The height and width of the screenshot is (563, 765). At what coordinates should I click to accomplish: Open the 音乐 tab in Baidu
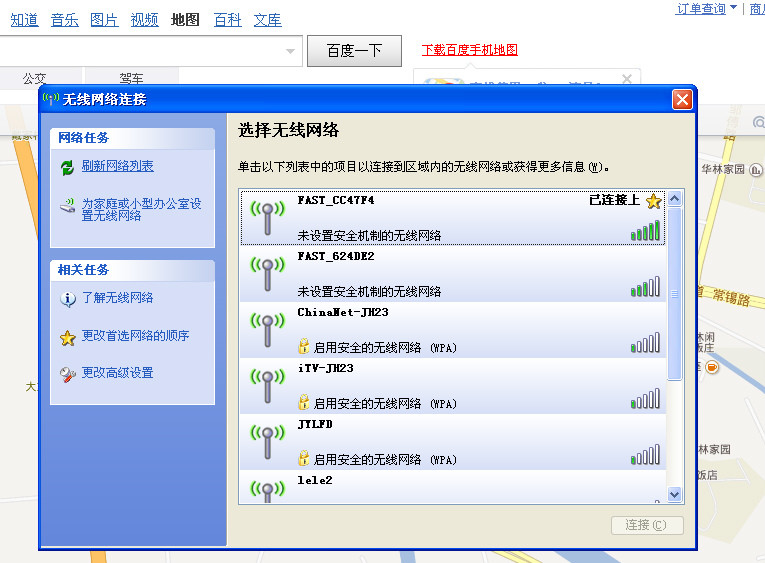click(x=64, y=20)
